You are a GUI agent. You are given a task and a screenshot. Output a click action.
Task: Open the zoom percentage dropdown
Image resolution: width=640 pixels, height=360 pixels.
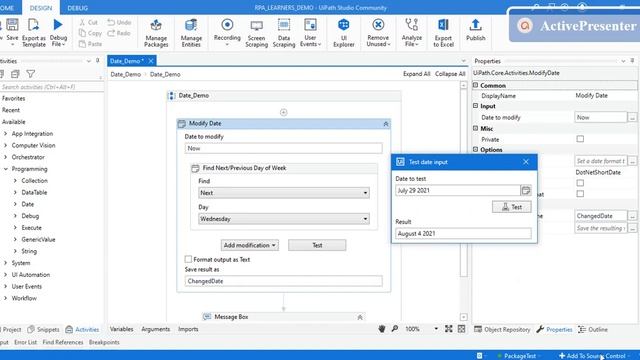pos(436,329)
